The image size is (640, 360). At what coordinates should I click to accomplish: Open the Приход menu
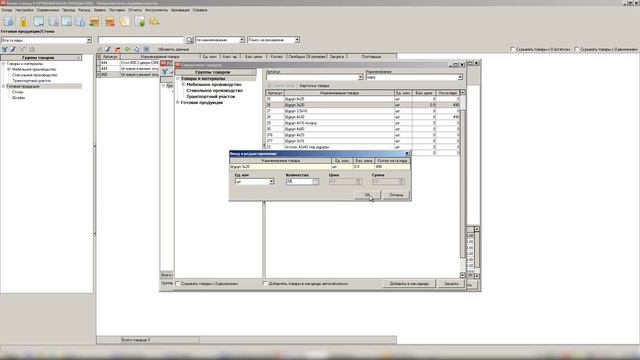tap(69, 10)
